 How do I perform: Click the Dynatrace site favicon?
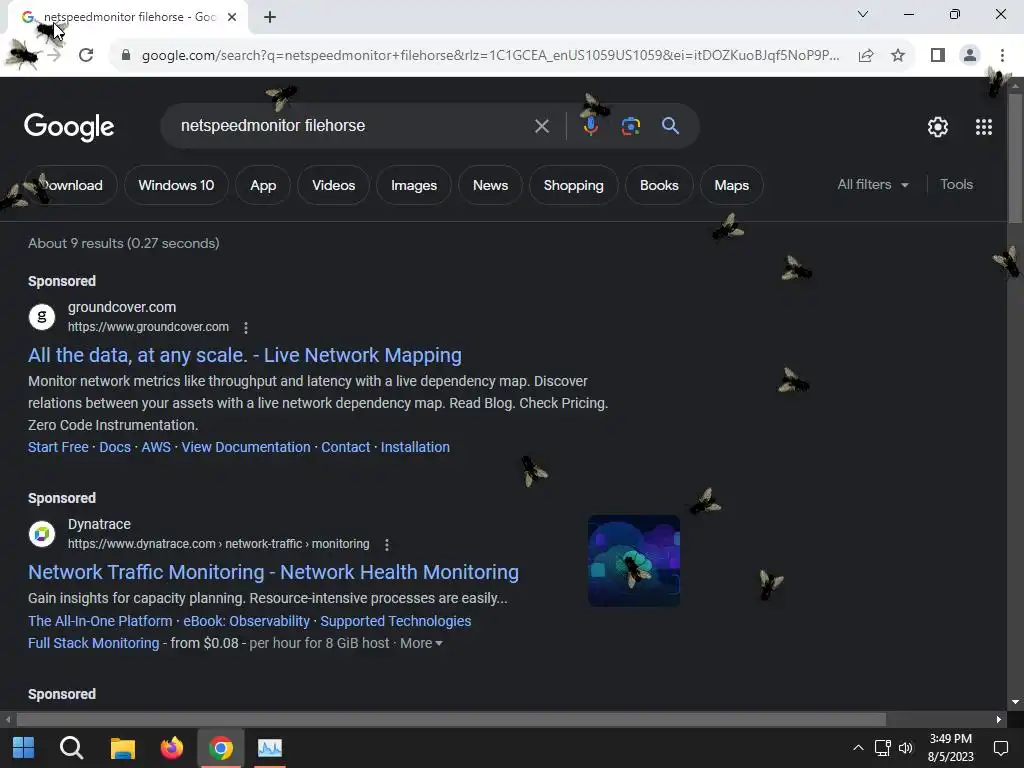pyautogui.click(x=42, y=534)
